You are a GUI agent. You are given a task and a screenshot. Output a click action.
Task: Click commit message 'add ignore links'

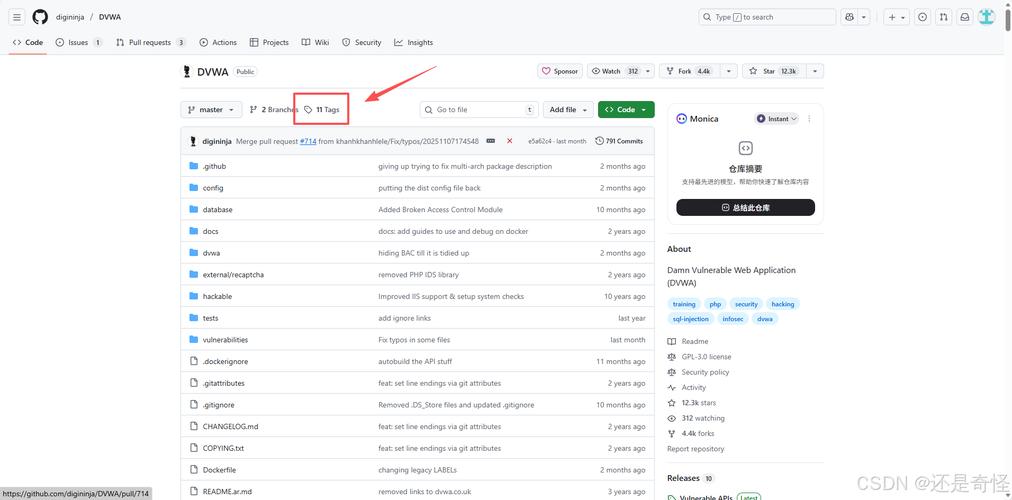click(404, 318)
